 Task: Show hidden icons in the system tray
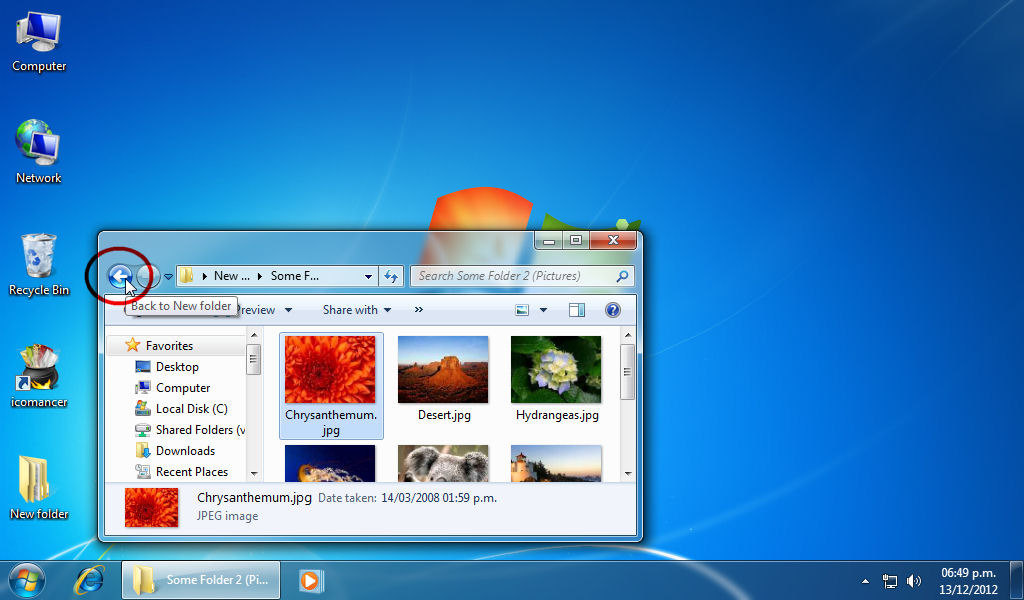(x=865, y=580)
